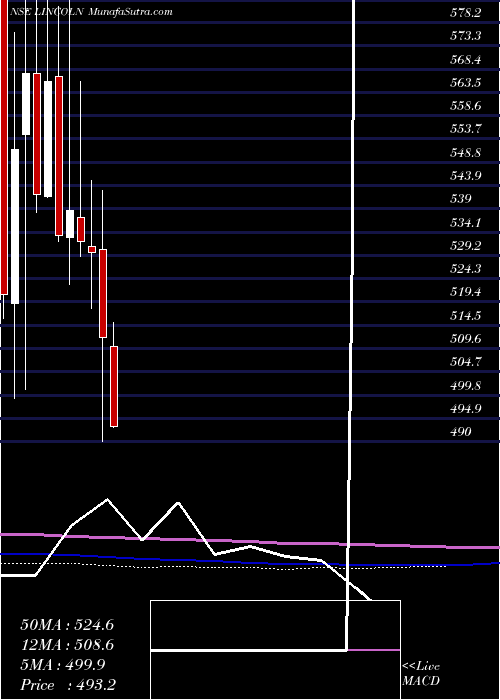The image size is (500, 700).
Task: Click the tall white candle spanning 519 to 549
Action: pyautogui.click(x=15, y=226)
